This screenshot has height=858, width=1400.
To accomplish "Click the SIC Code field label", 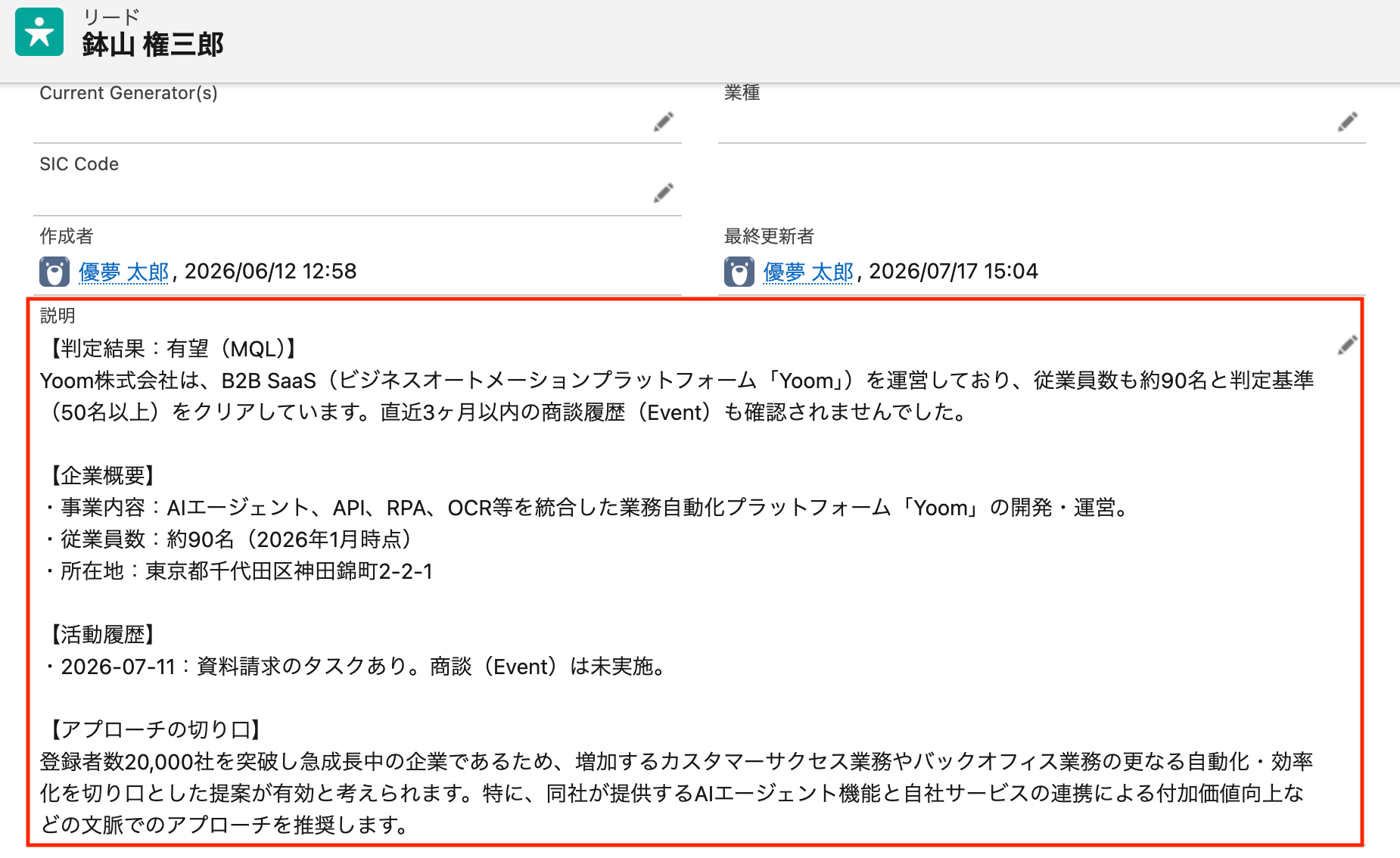I will [79, 164].
